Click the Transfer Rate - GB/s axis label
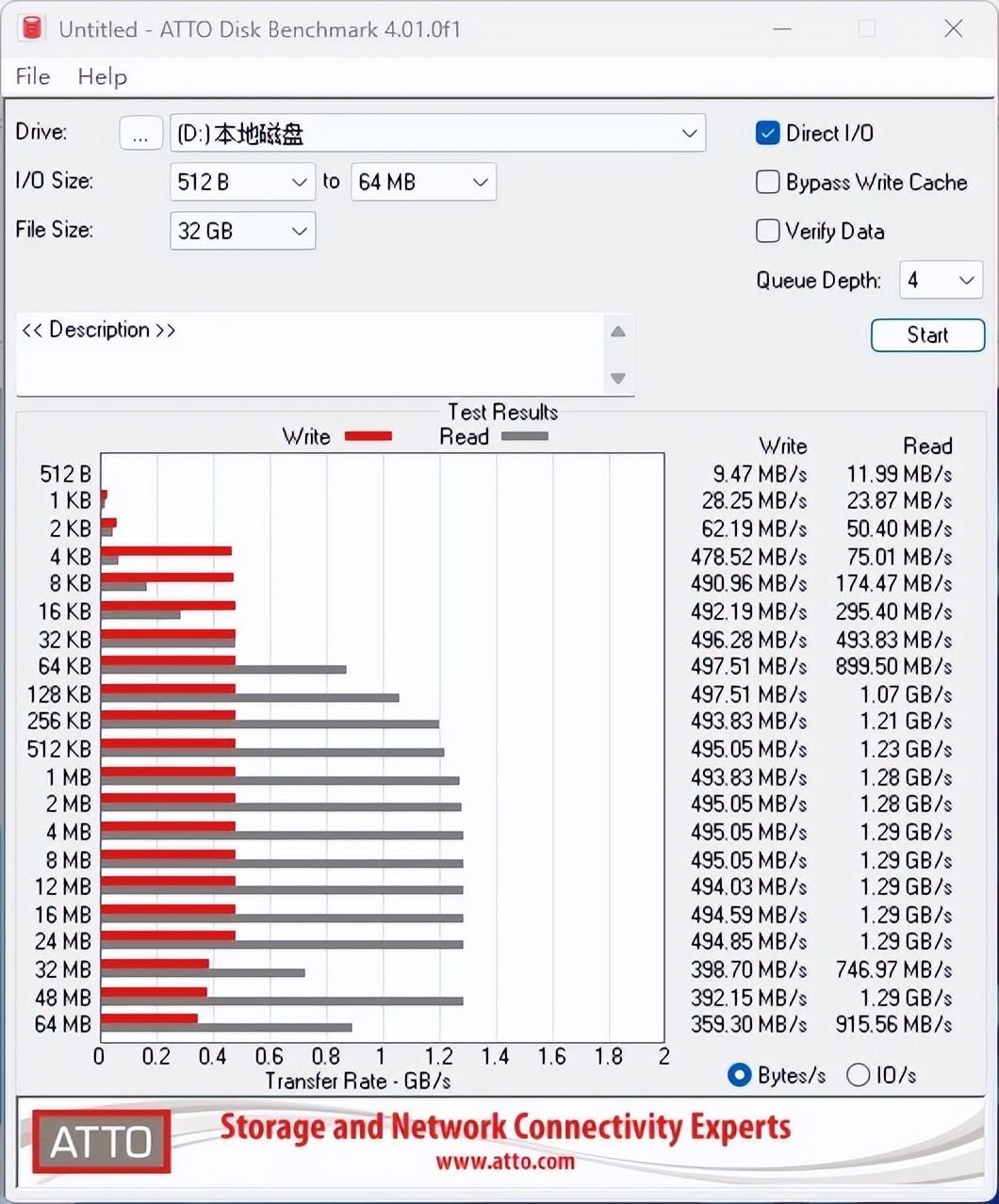 pyautogui.click(x=358, y=1081)
